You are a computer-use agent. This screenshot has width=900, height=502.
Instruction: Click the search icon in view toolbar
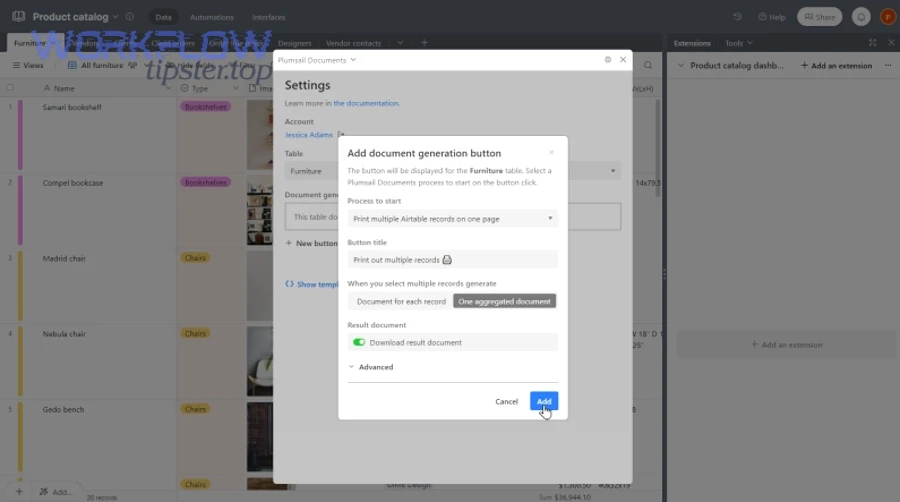pos(647,65)
